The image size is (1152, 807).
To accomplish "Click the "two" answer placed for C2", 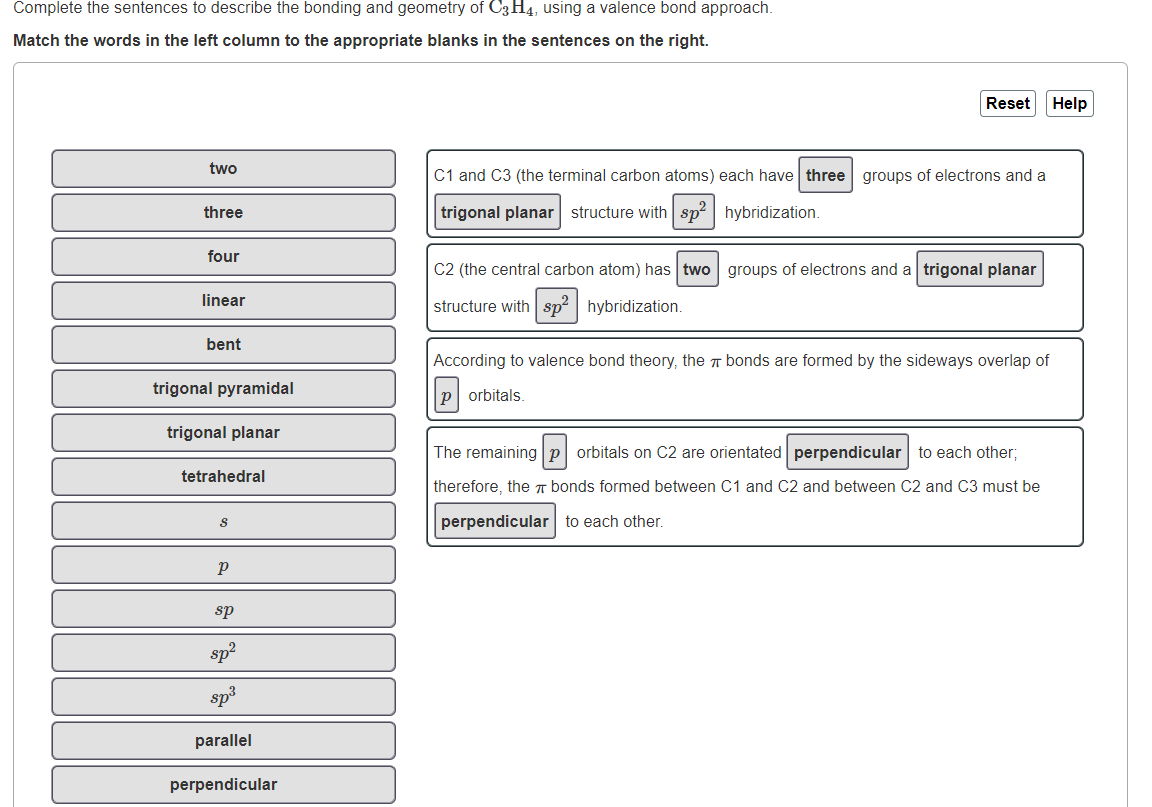I will tap(697, 268).
